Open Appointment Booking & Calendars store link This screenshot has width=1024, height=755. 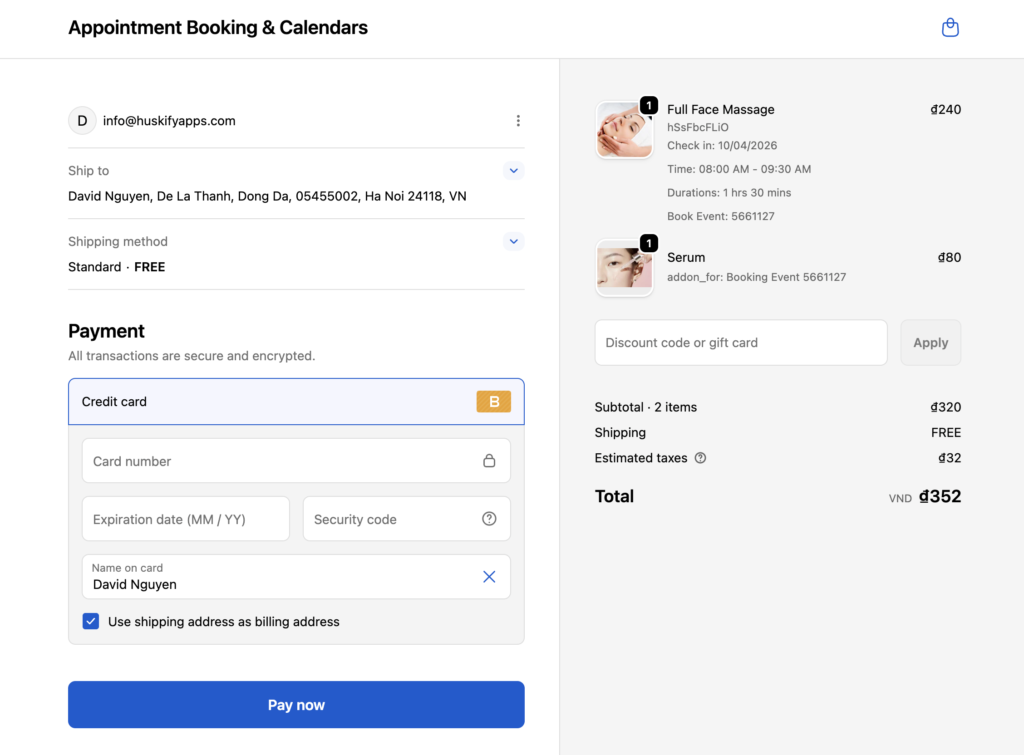coord(218,28)
